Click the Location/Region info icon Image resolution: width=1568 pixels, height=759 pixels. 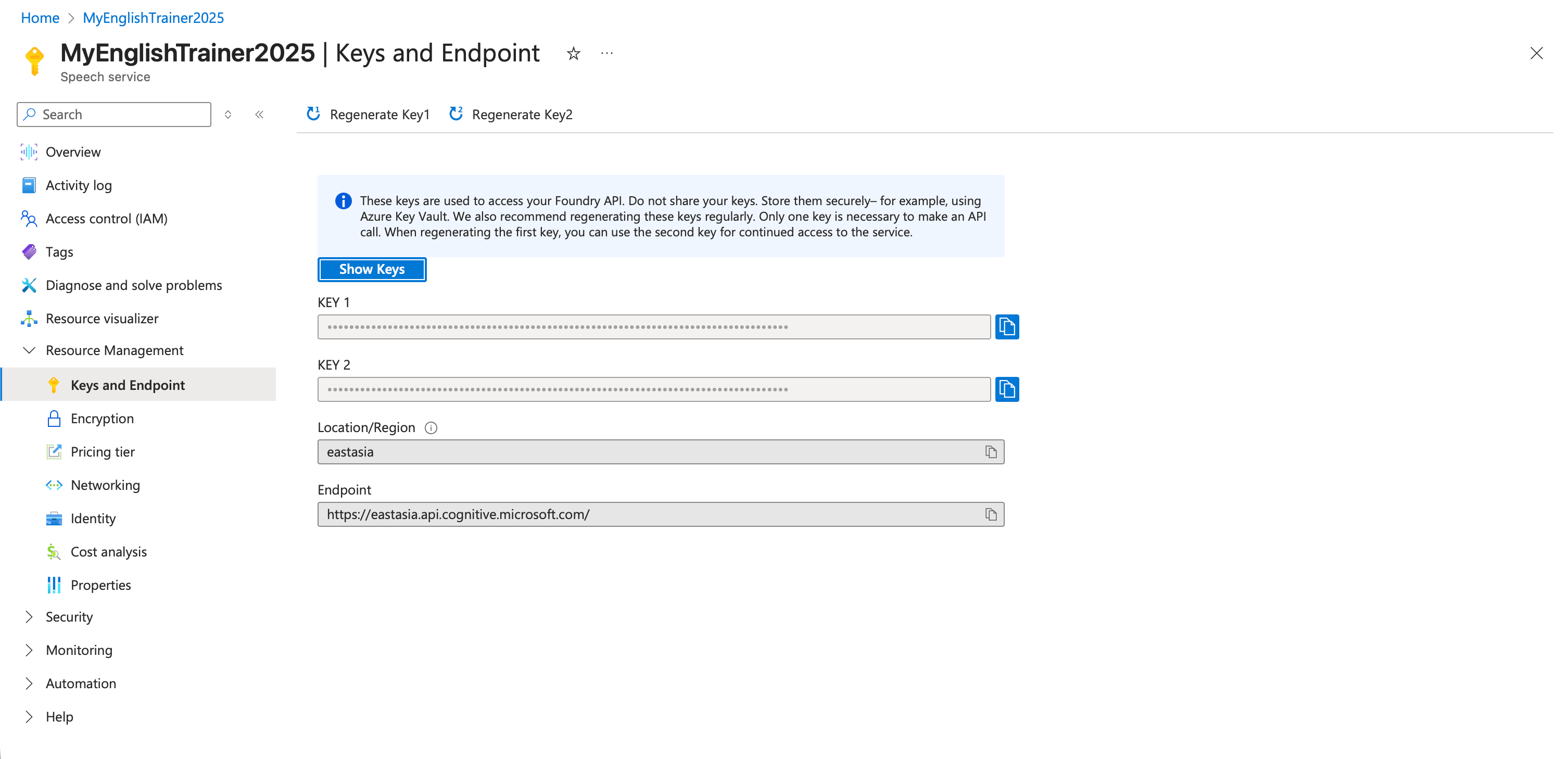[x=431, y=428]
